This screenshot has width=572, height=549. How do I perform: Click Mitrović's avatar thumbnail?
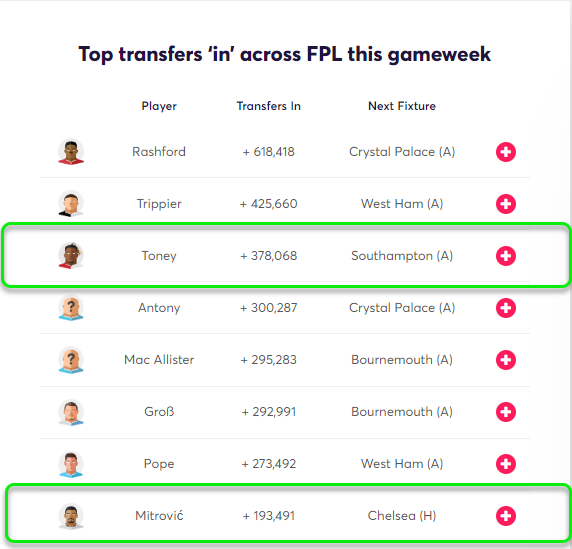71,516
